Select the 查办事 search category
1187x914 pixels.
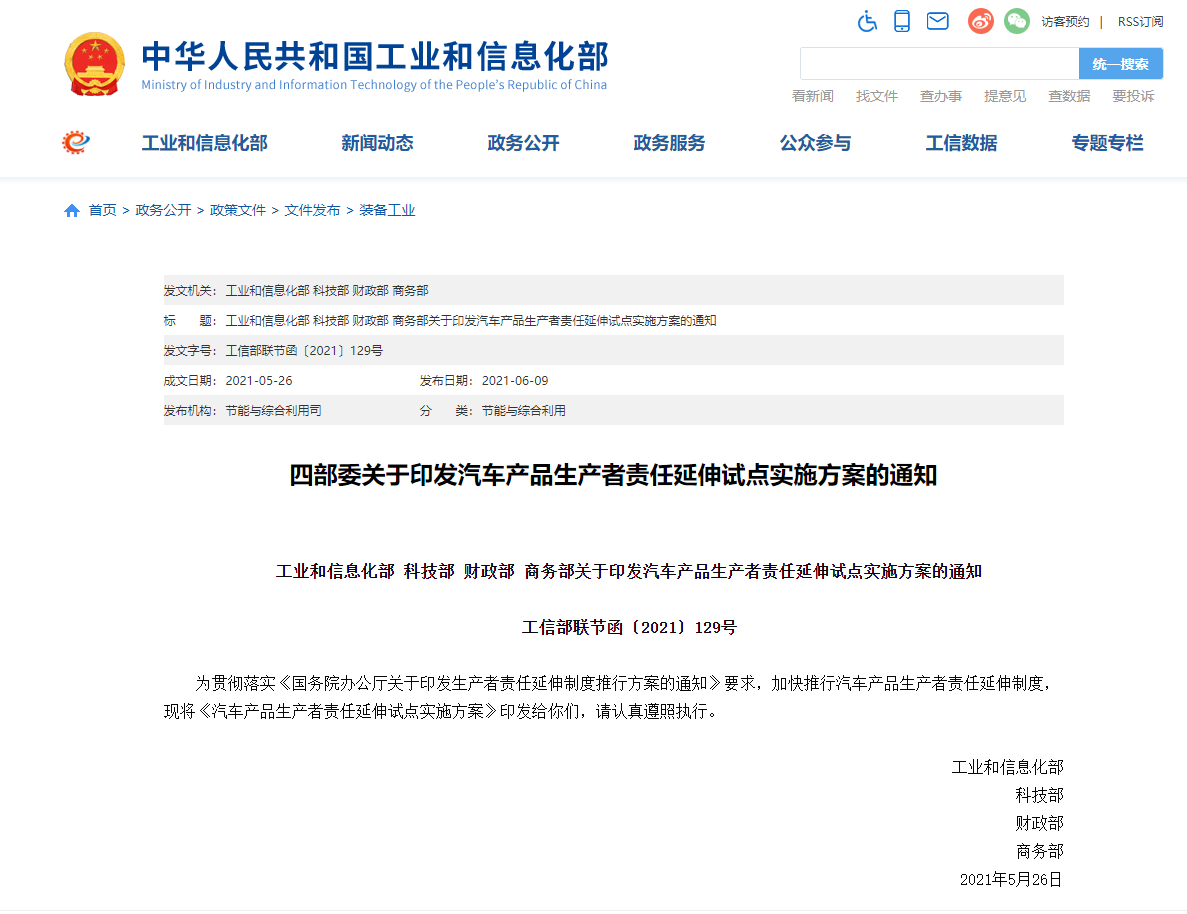[940, 96]
